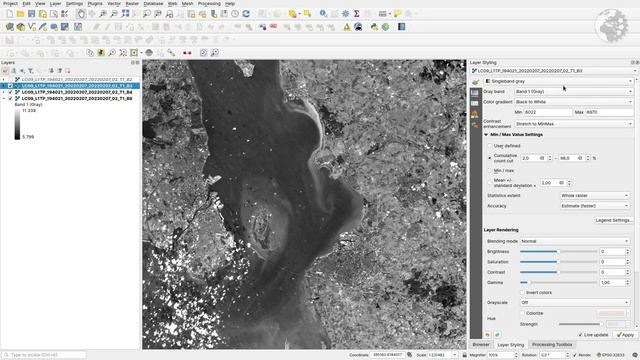Open the symbology paintbrush tab icon

tap(475, 82)
